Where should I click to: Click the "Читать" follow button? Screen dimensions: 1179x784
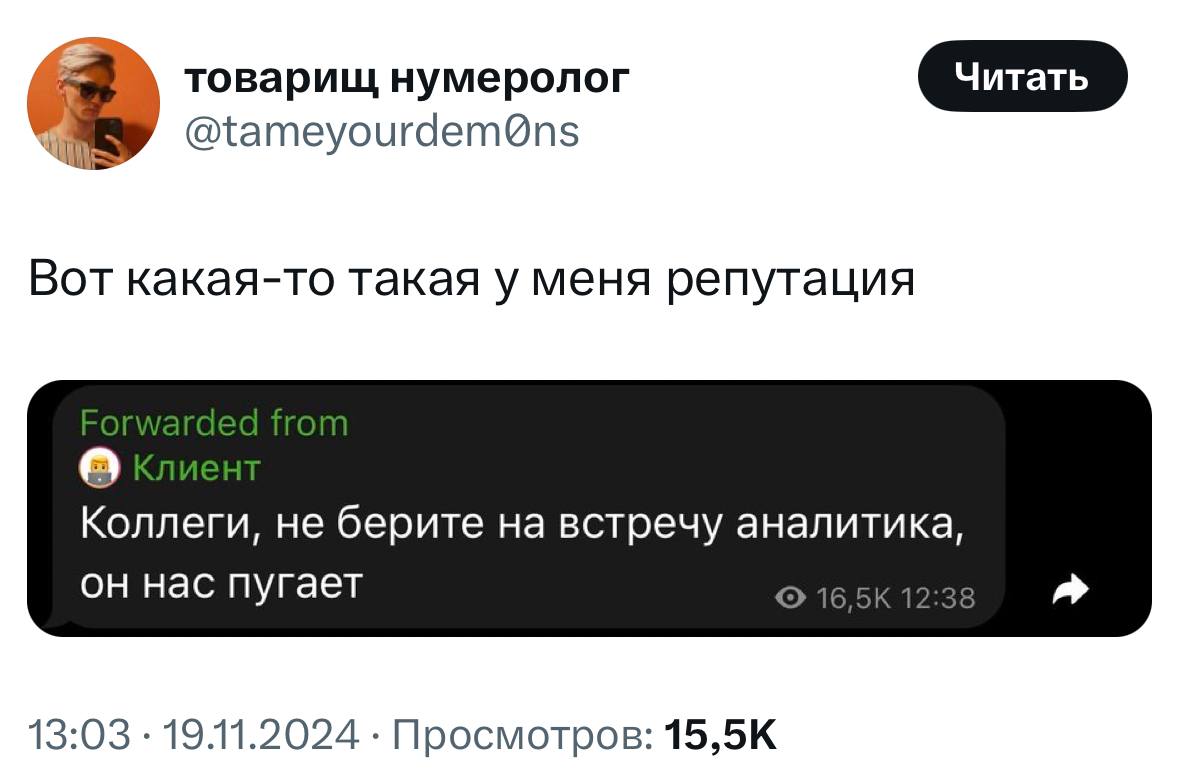pos(1022,75)
